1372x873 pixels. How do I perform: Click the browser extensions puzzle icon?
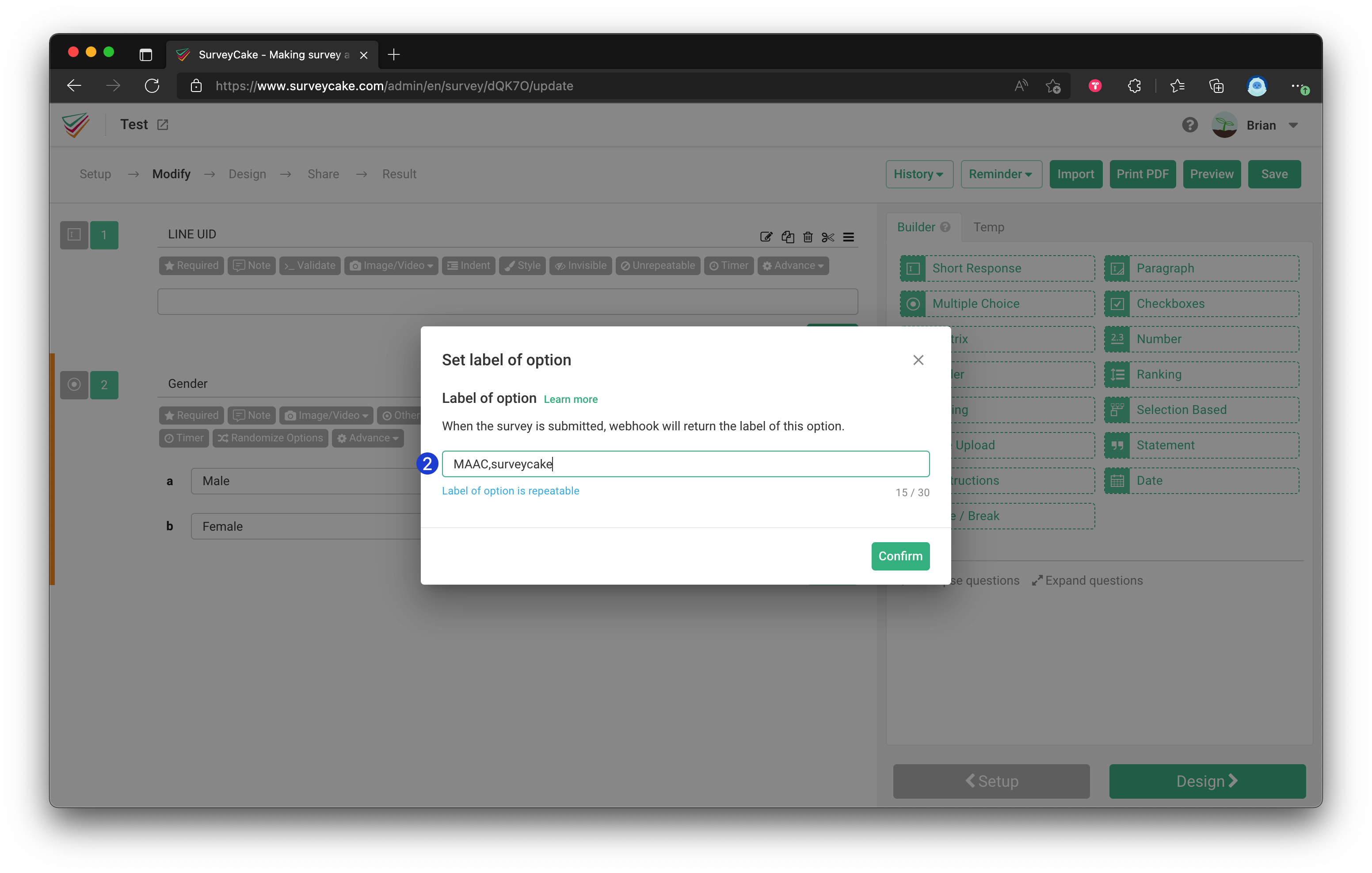point(1134,86)
